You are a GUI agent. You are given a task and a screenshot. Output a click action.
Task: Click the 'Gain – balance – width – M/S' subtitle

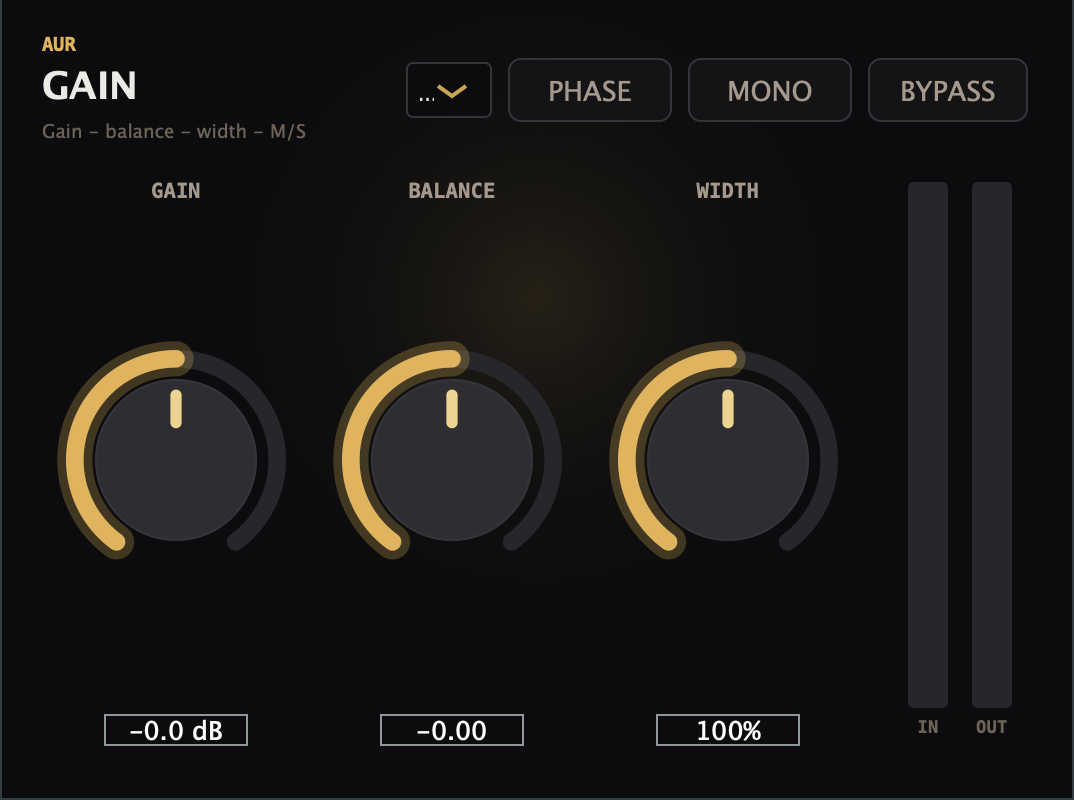click(174, 132)
